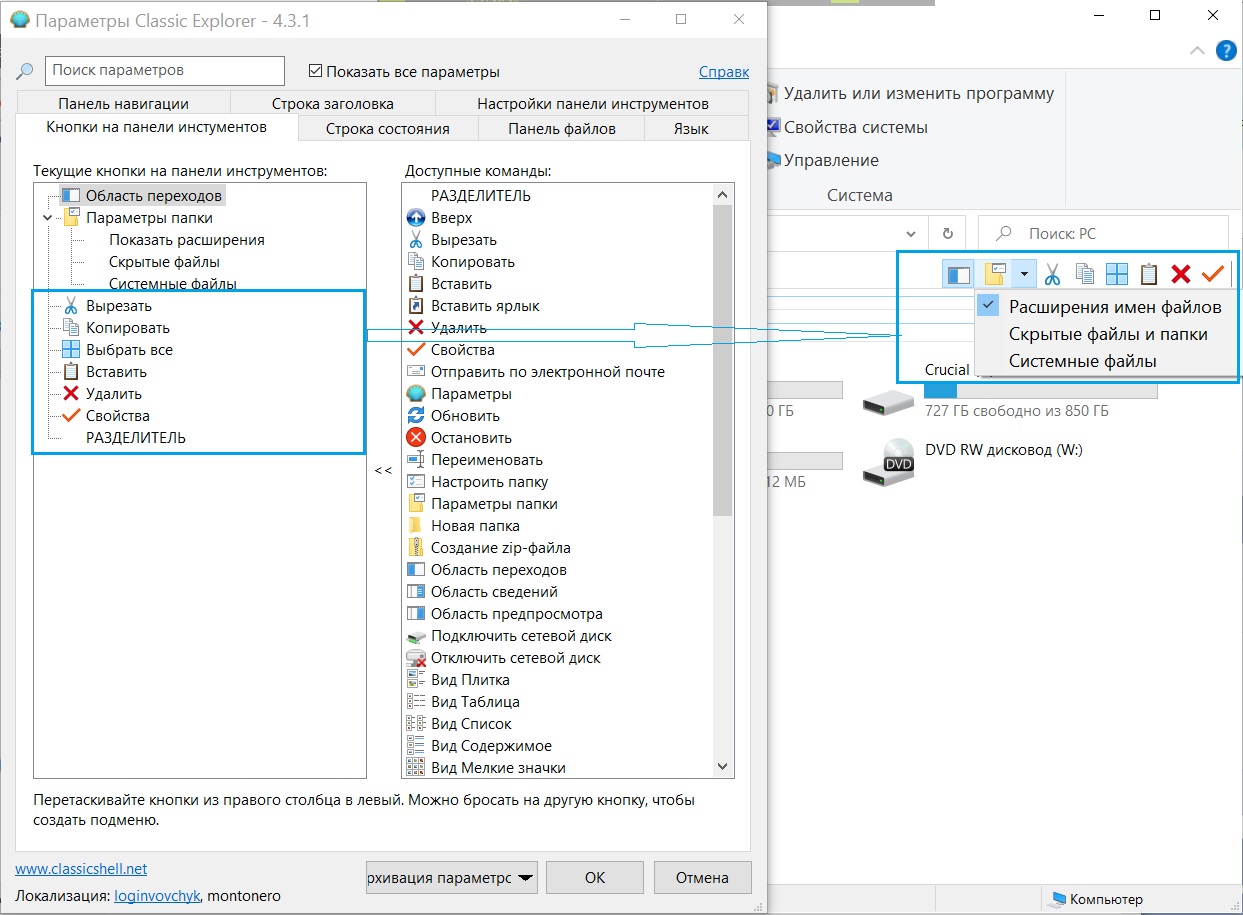
Task: Open www.classicshell.net link
Action: (x=81, y=869)
